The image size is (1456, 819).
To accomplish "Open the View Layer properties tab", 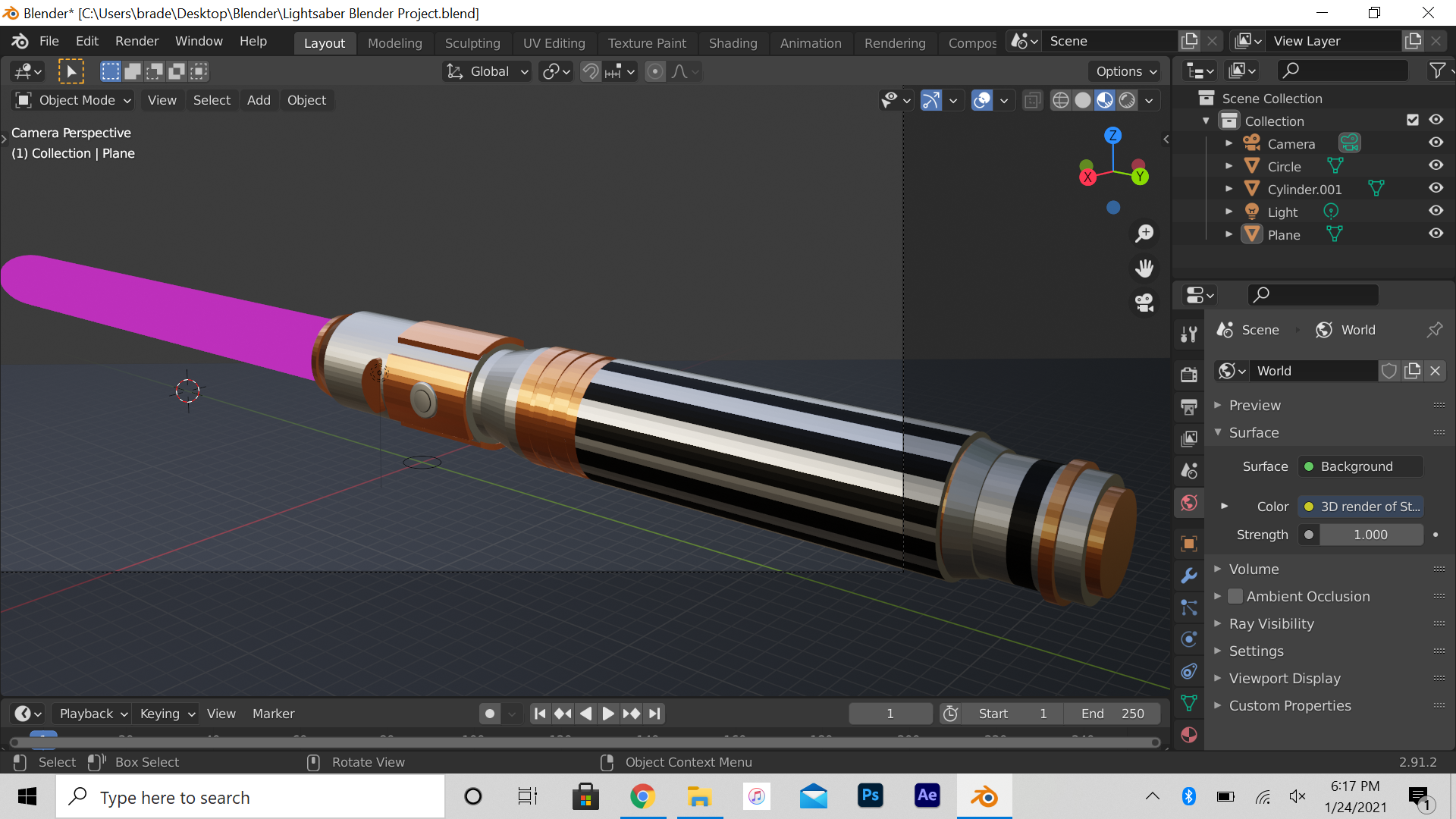I will pyautogui.click(x=1189, y=438).
